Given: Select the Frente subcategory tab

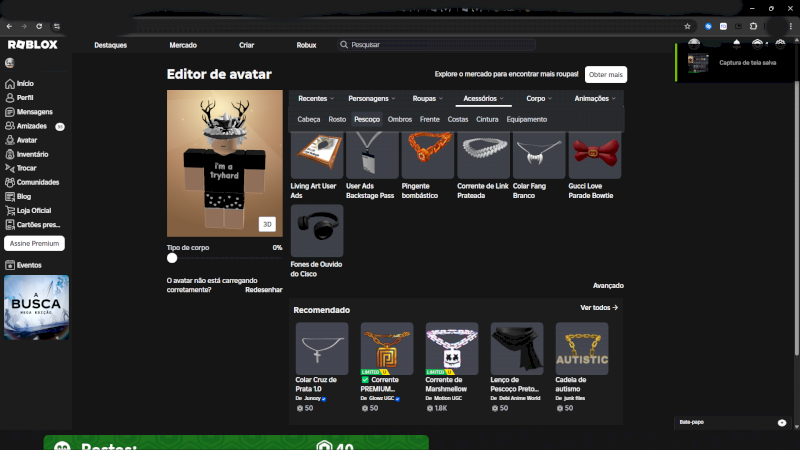Looking at the screenshot, I should (430, 119).
